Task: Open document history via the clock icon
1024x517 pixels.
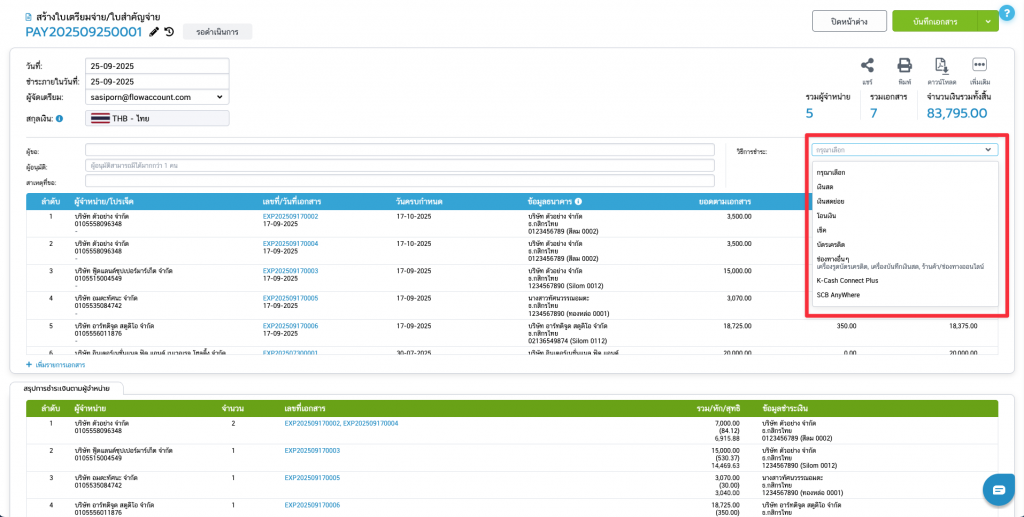Action: (169, 32)
